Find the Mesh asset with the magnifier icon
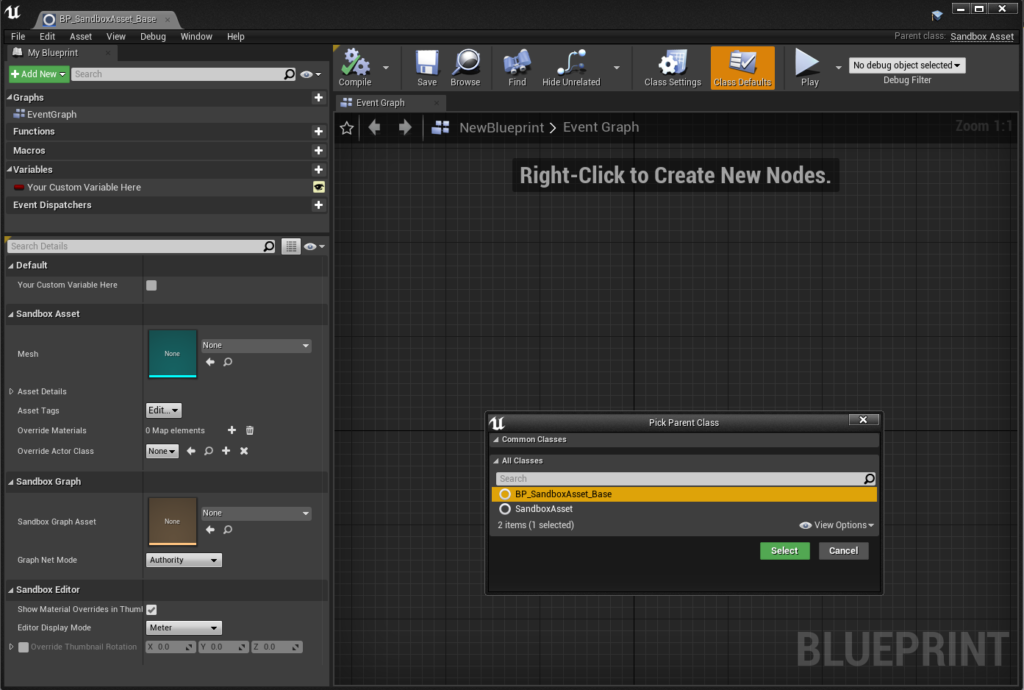This screenshot has height=690, width=1024. tap(228, 362)
